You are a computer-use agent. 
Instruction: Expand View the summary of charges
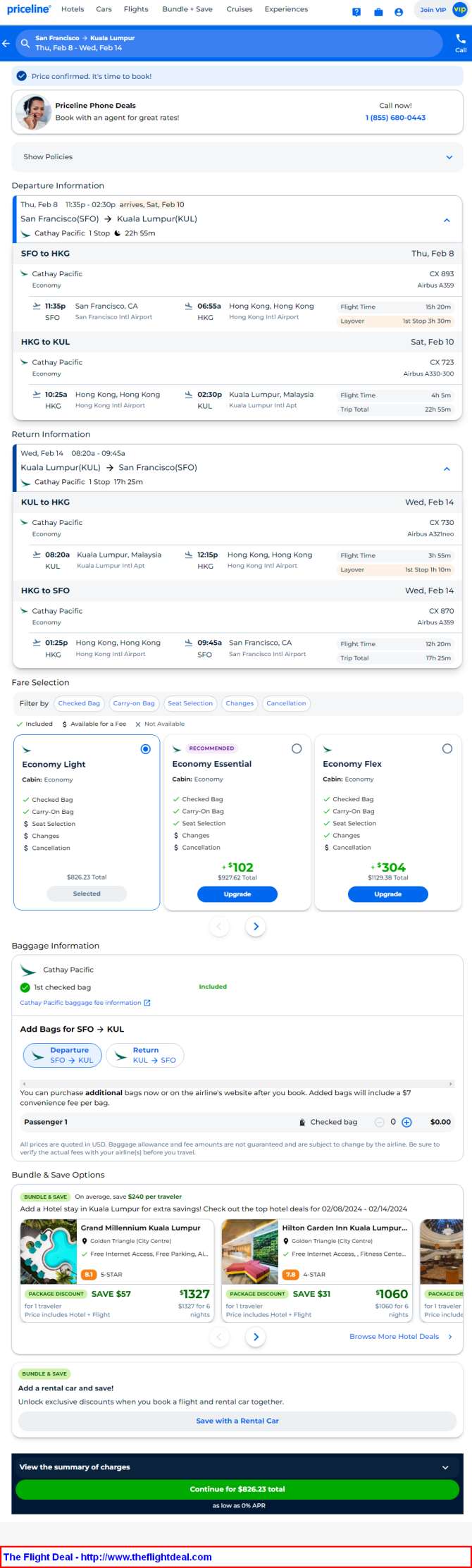coord(237,1467)
